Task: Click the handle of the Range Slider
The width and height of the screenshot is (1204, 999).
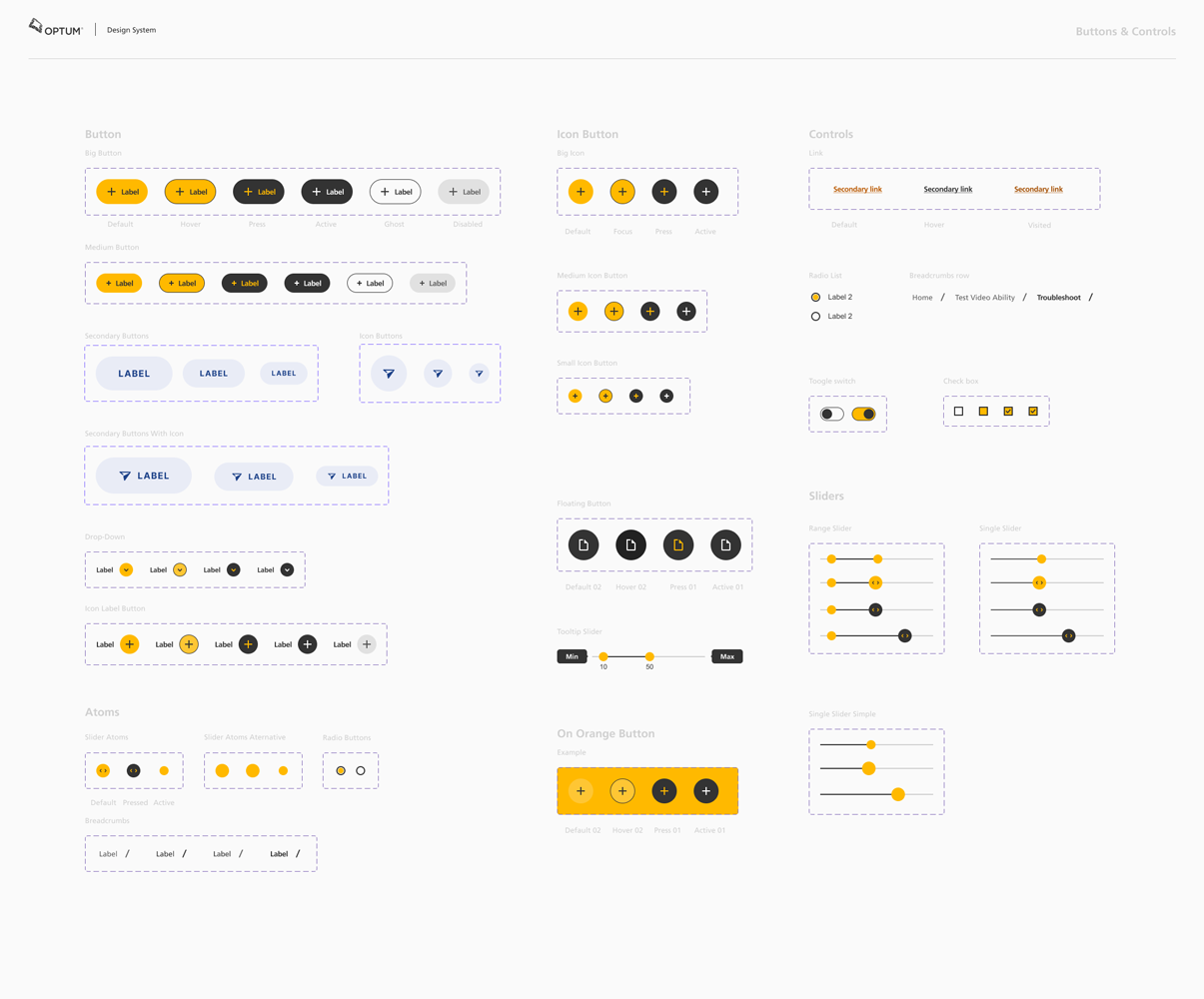Action: point(833,558)
